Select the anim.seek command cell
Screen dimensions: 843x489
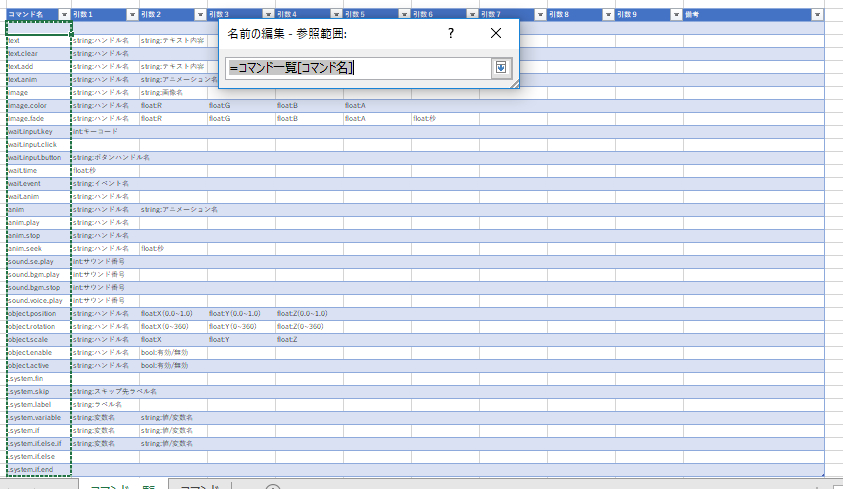click(39, 249)
